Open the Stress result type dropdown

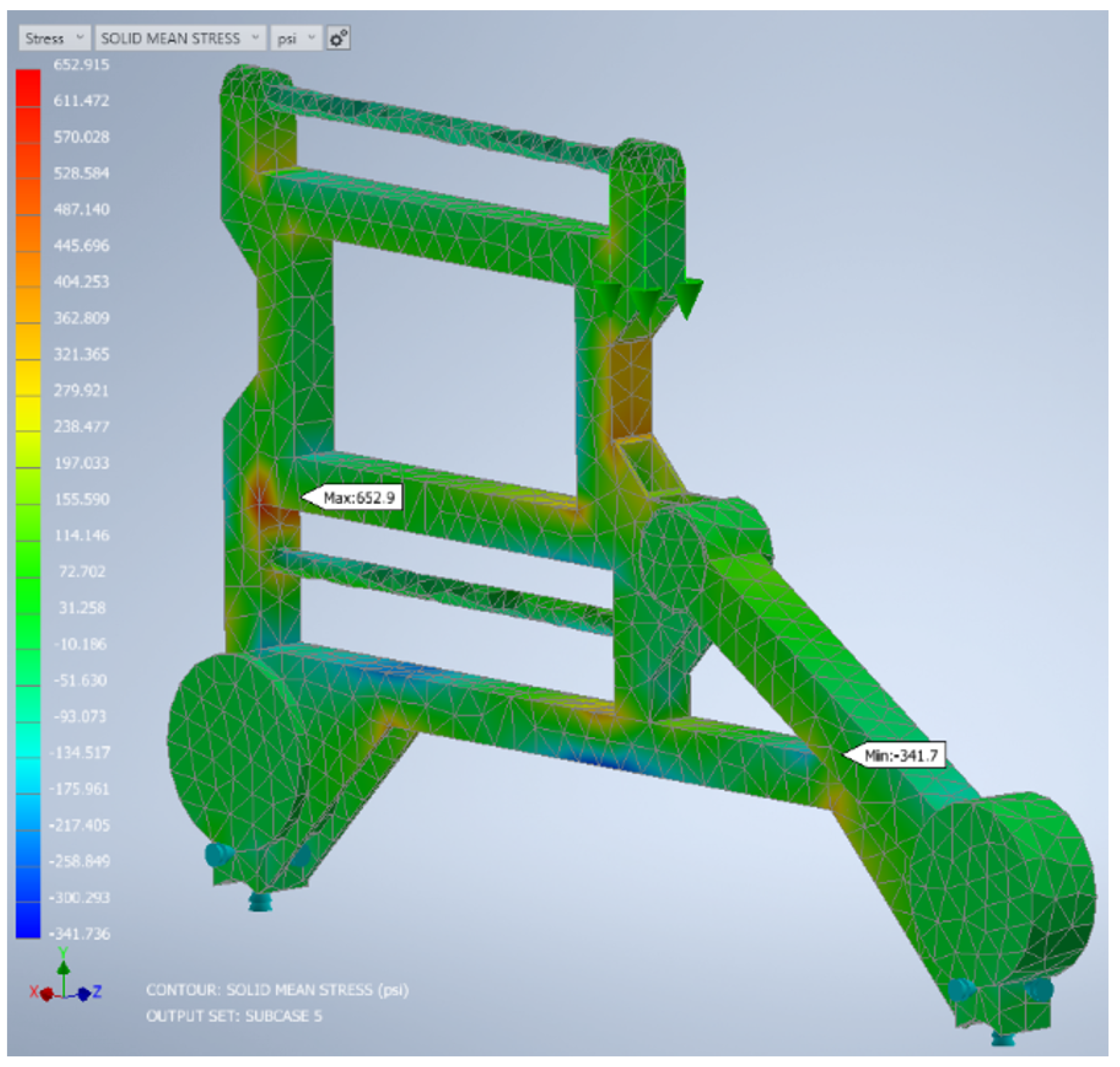(x=54, y=38)
